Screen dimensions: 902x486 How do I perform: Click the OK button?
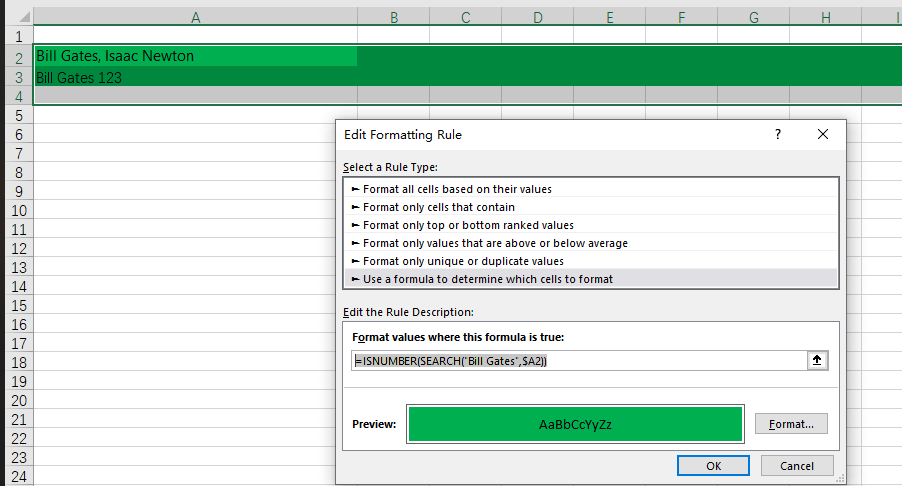click(x=713, y=466)
